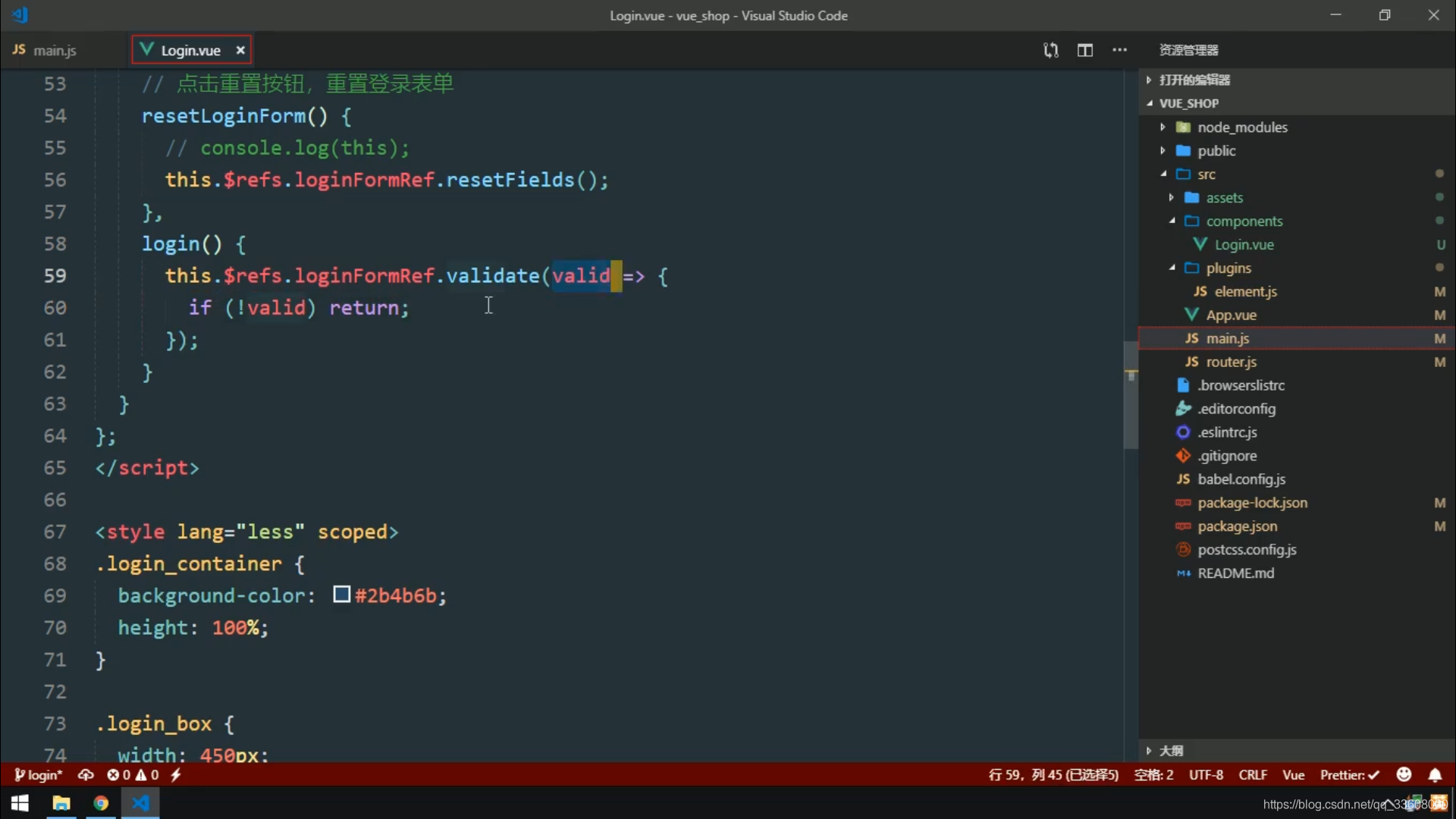Place cursor on the resetLoginForm() method line

pyautogui.click(x=246, y=116)
